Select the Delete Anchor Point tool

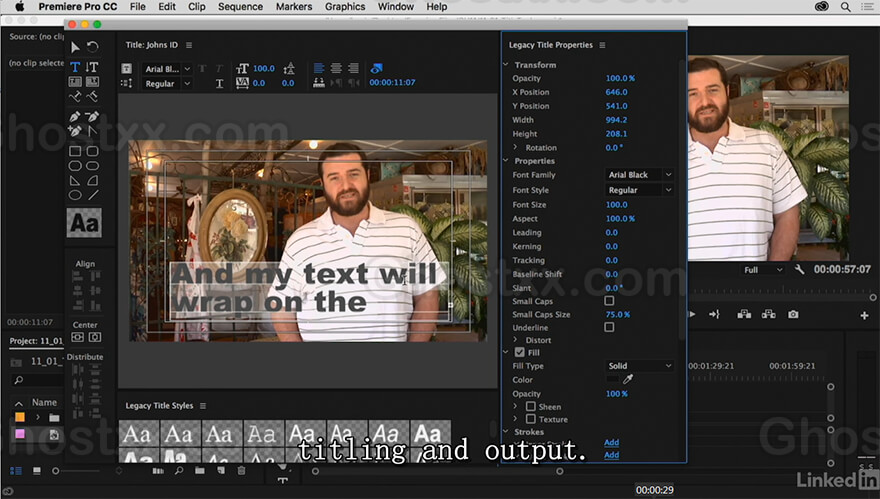[x=93, y=116]
